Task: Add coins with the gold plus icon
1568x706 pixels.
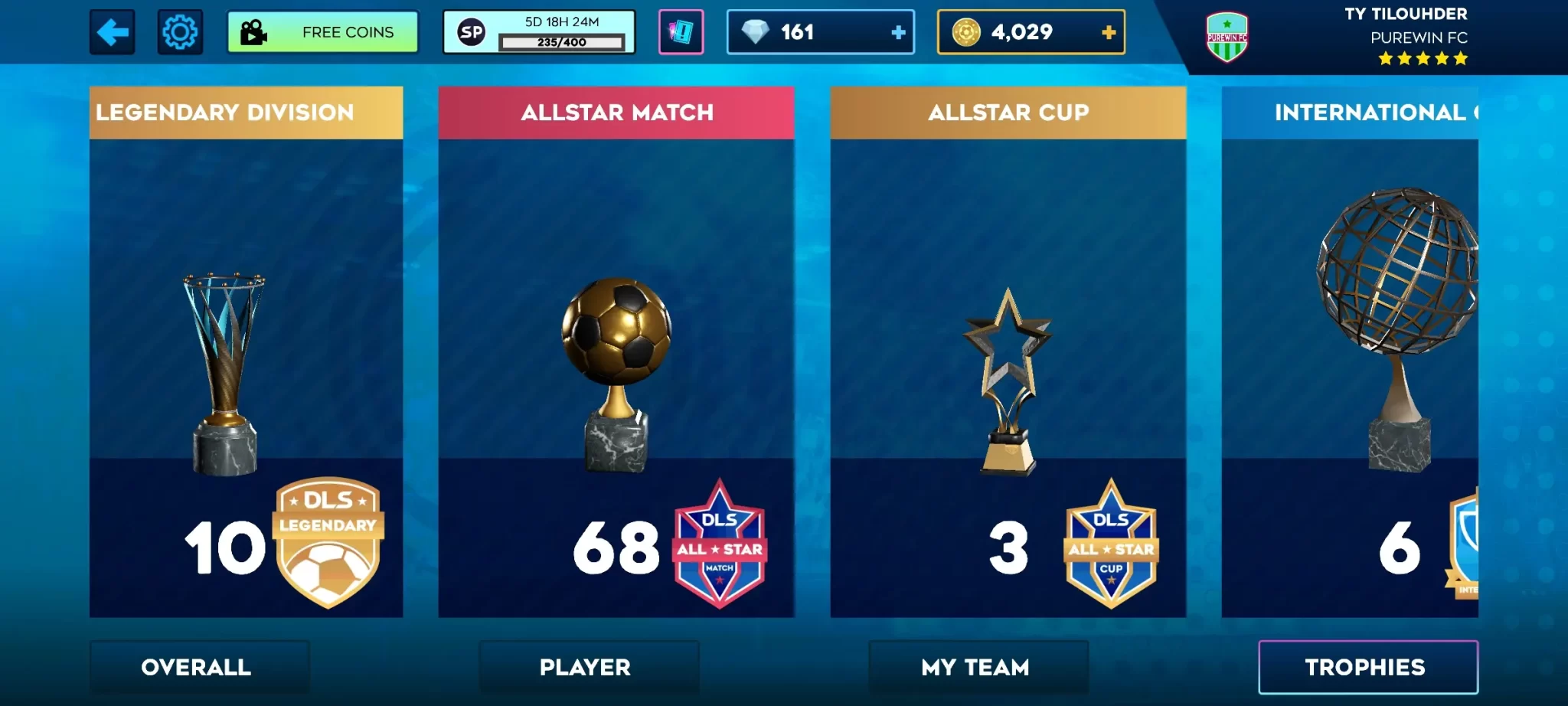Action: click(1108, 32)
